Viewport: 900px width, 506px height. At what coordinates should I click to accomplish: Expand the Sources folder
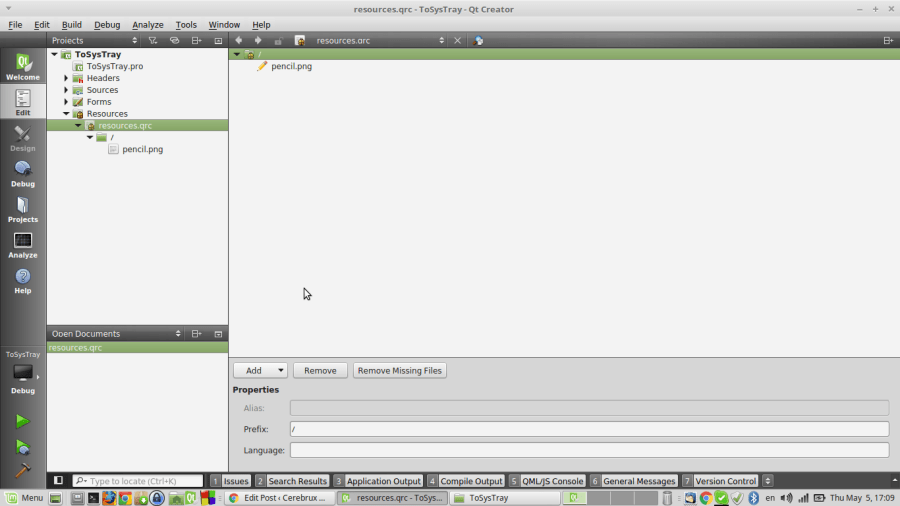click(66, 90)
